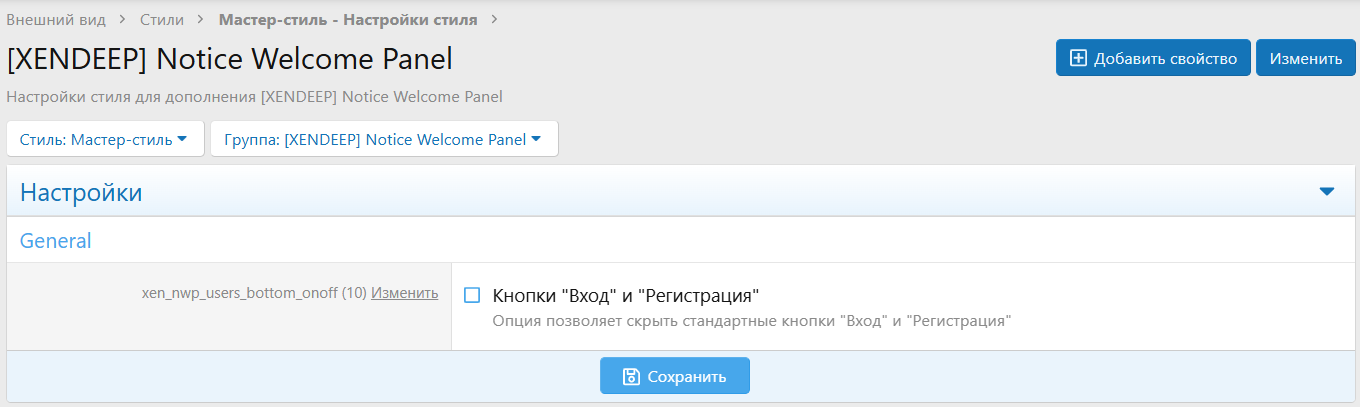Open the "Стиль: Мастер-стиль" dropdown
This screenshot has width=1360, height=407.
pyautogui.click(x=105, y=139)
